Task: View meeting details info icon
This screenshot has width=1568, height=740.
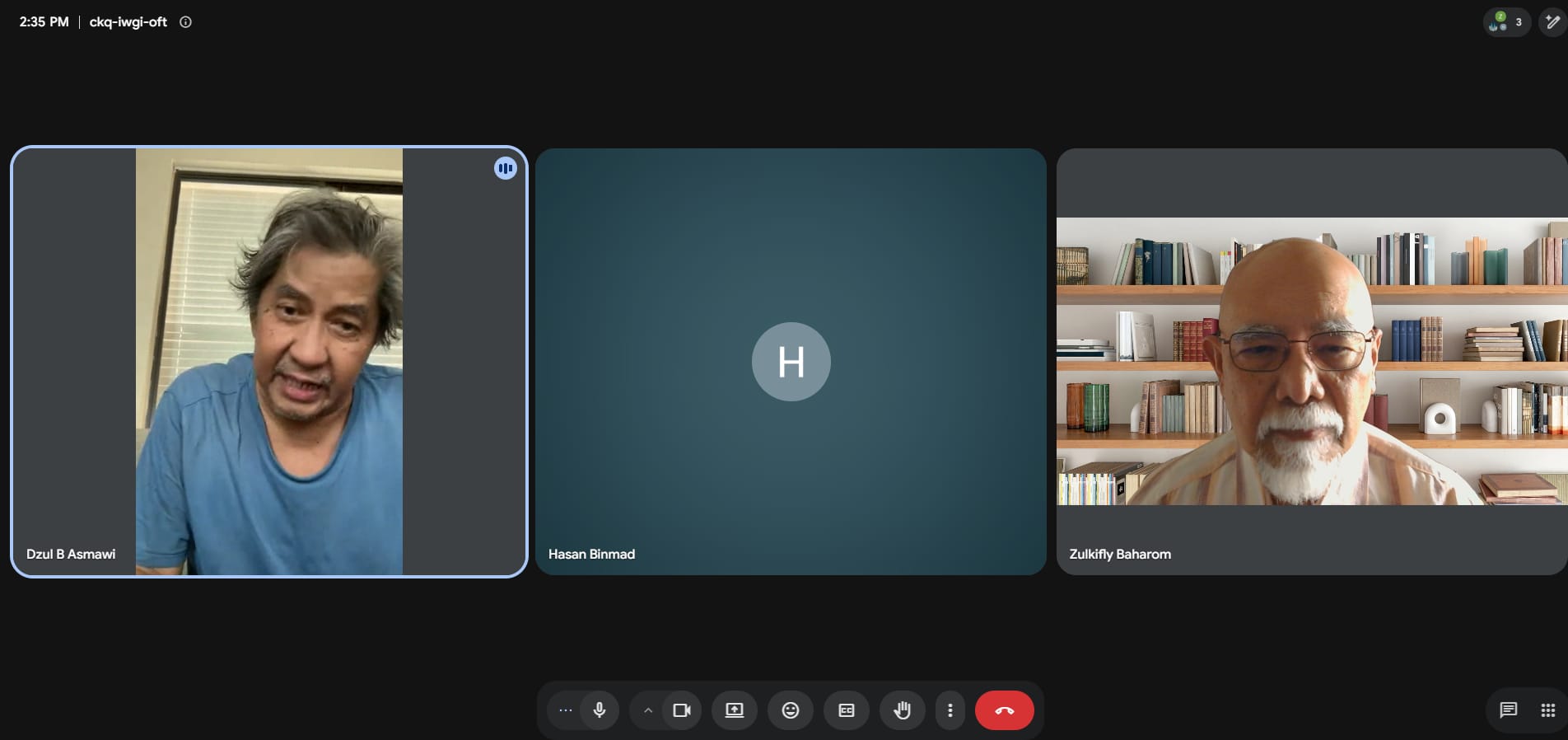Action: pos(186,22)
